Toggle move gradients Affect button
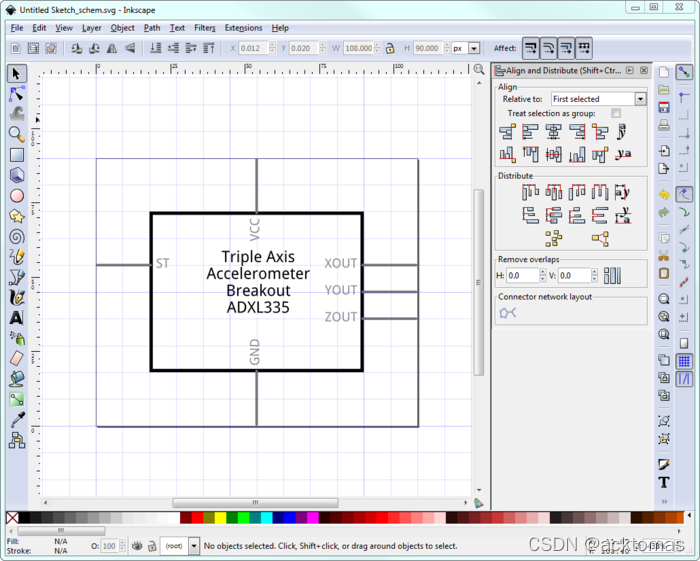This screenshot has height=561, width=700. [x=566, y=48]
